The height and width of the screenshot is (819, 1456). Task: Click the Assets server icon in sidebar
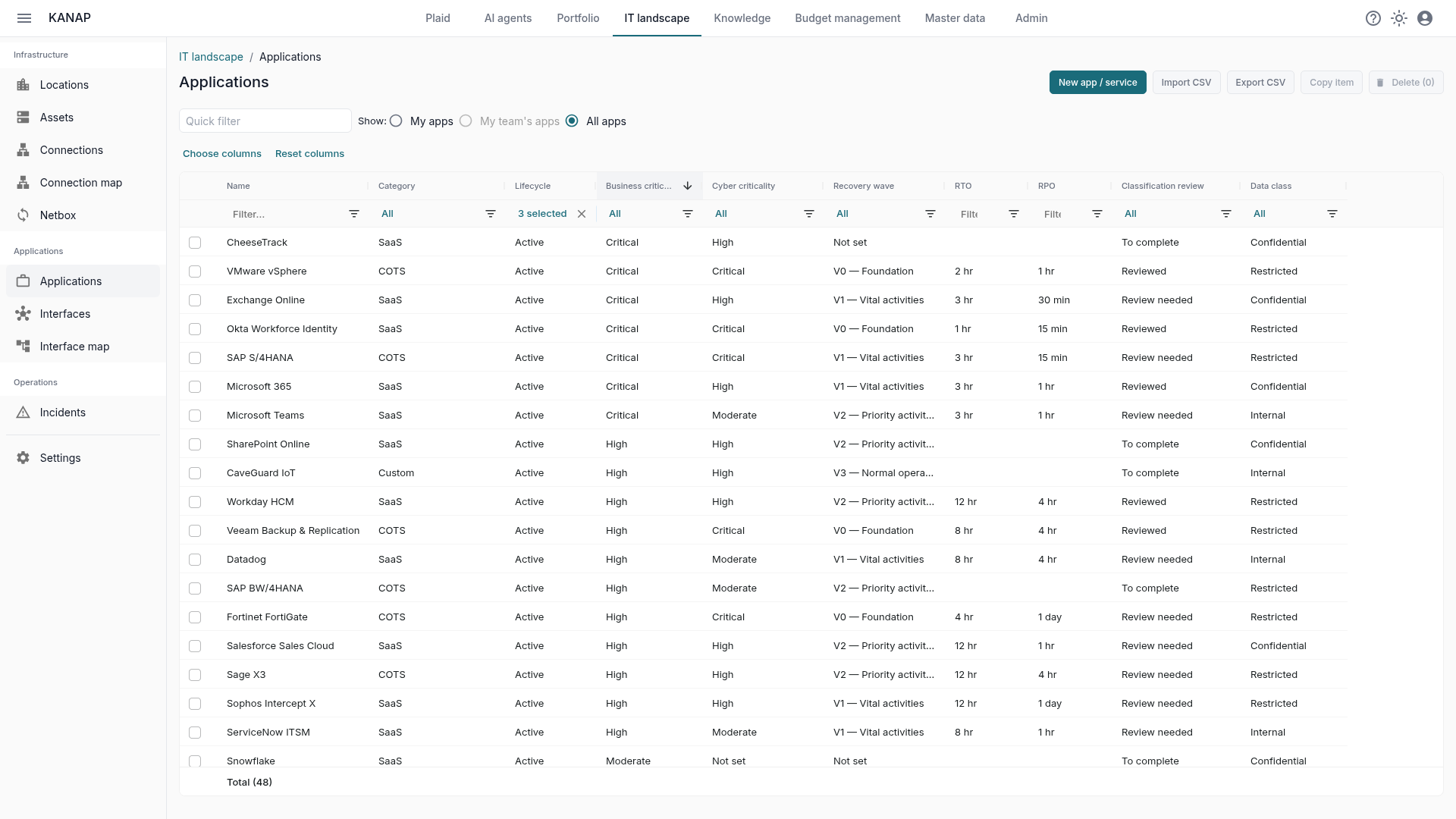click(x=24, y=118)
